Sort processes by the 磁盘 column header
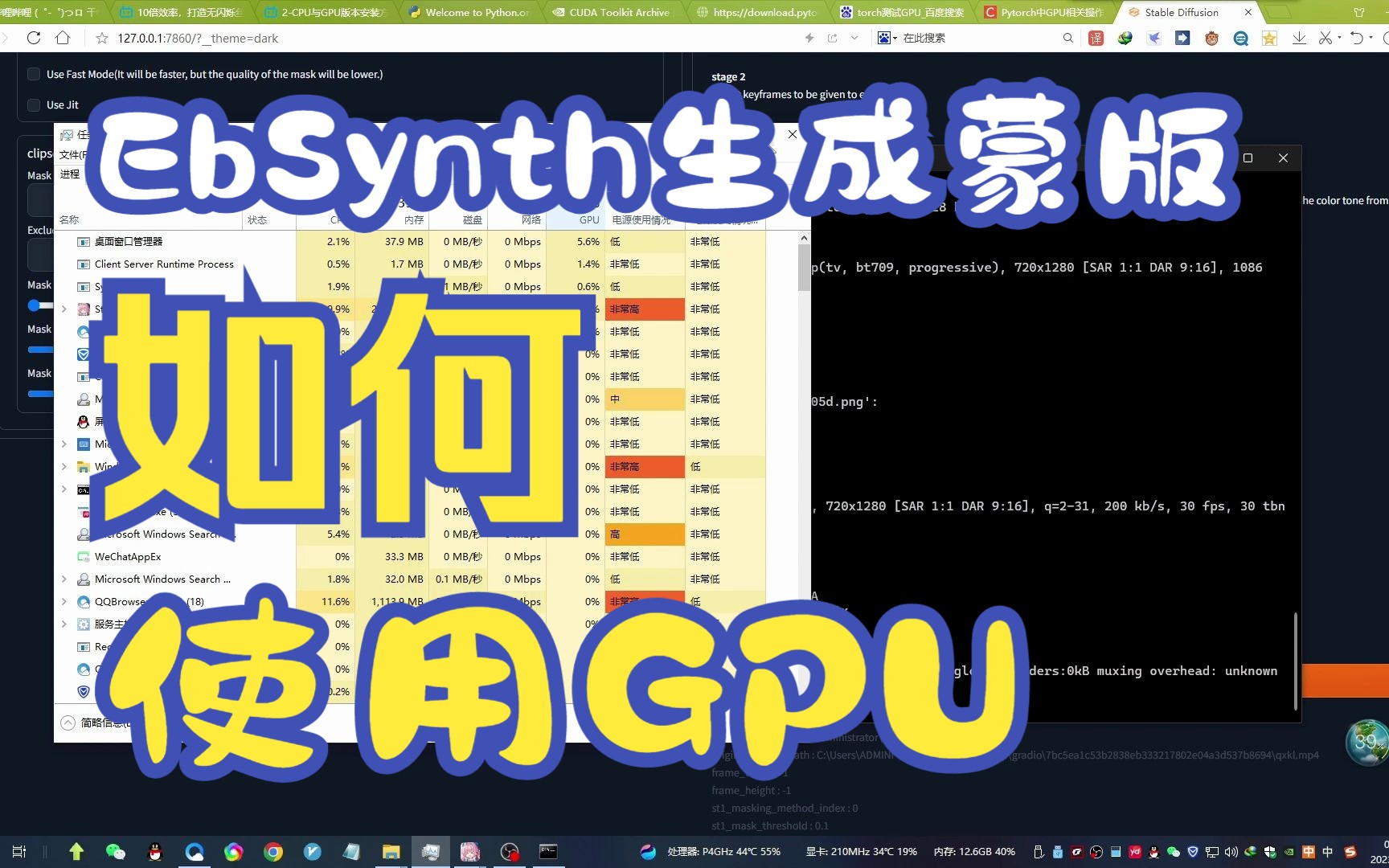This screenshot has width=1389, height=868. pyautogui.click(x=473, y=219)
